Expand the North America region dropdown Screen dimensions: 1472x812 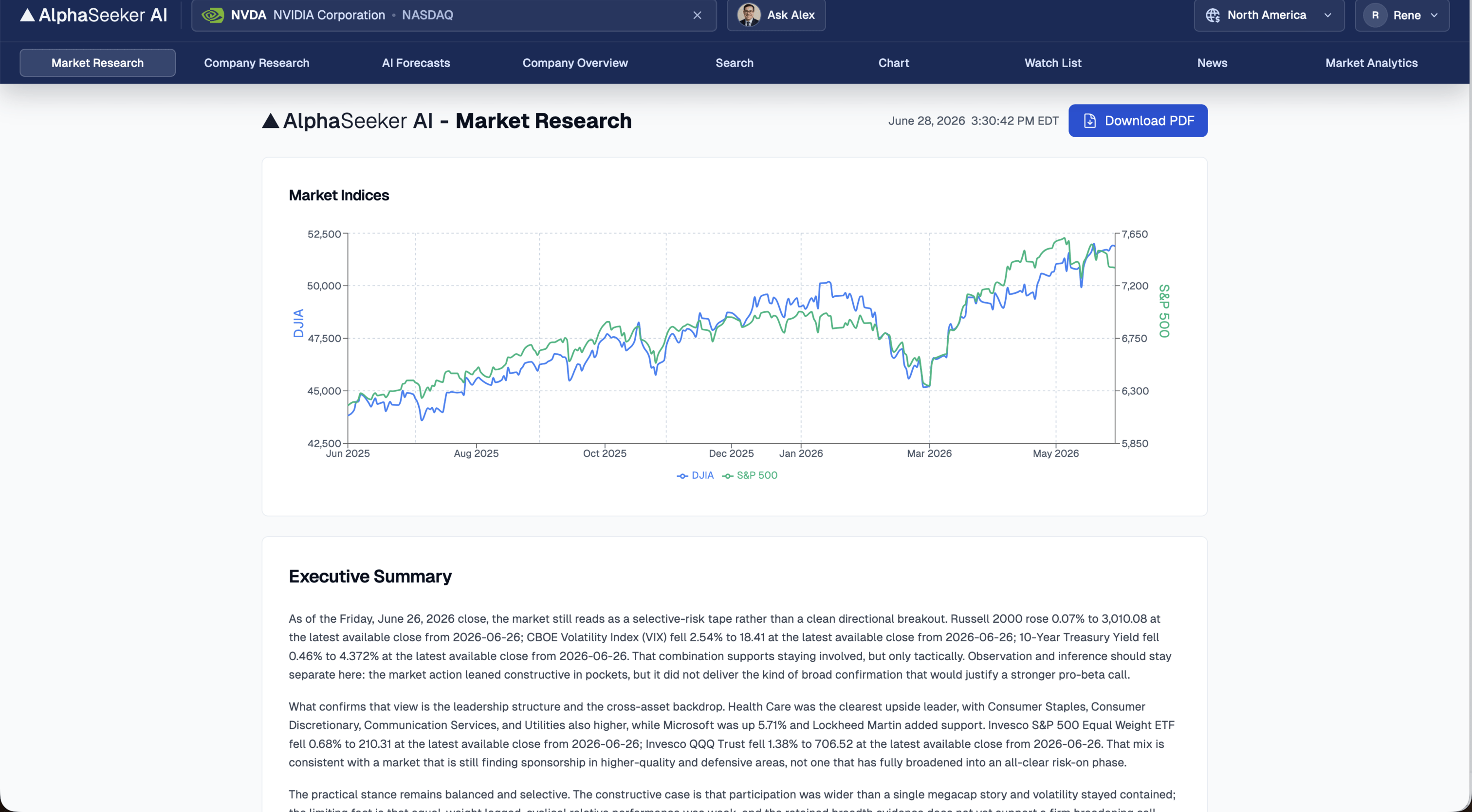pyautogui.click(x=1269, y=15)
